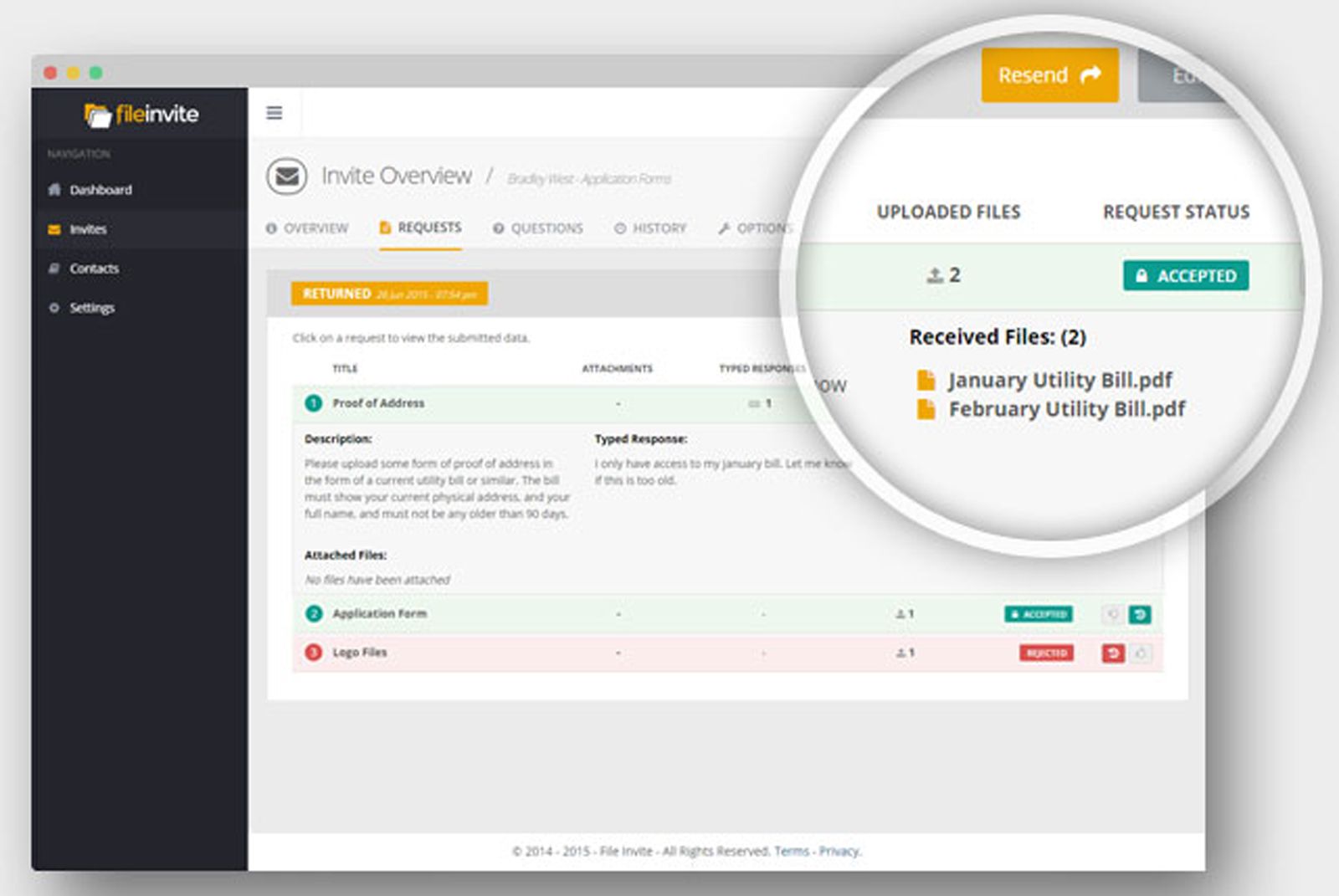This screenshot has width=1339, height=896.
Task: Open the Terms link in the footer
Action: coord(792,851)
